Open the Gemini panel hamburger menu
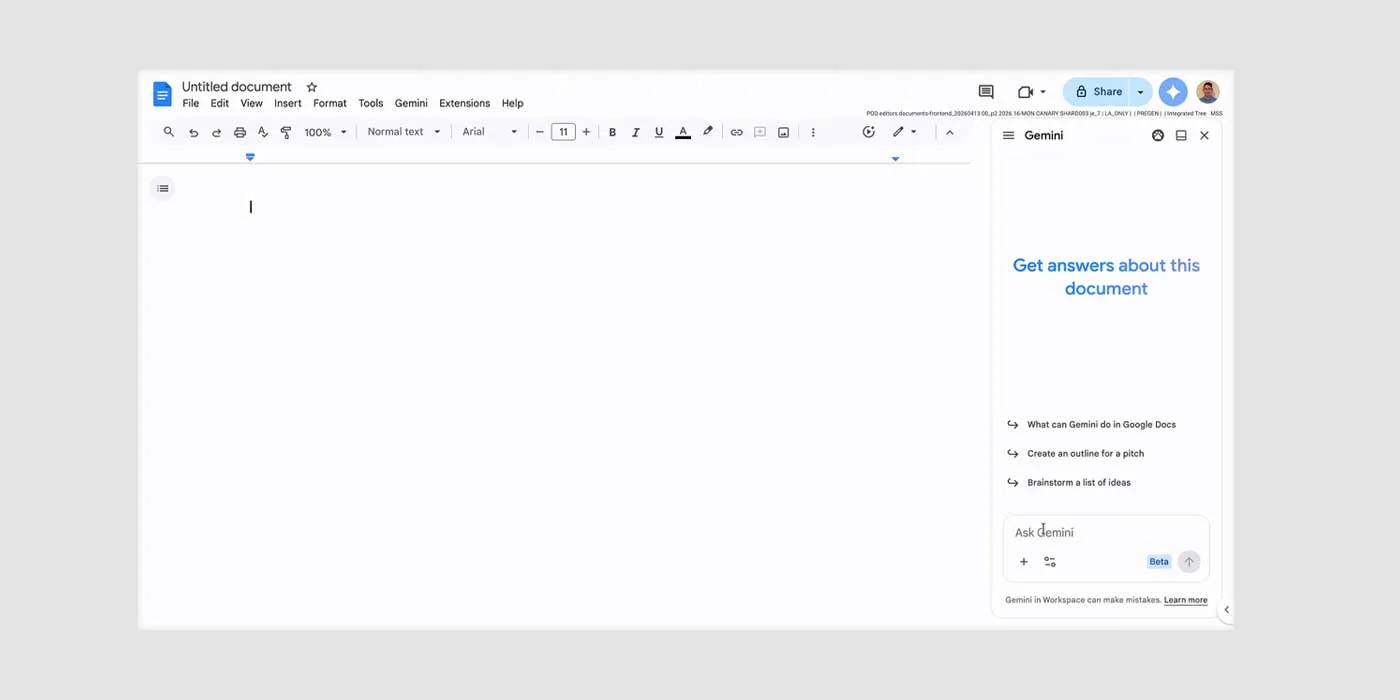 click(x=1009, y=136)
